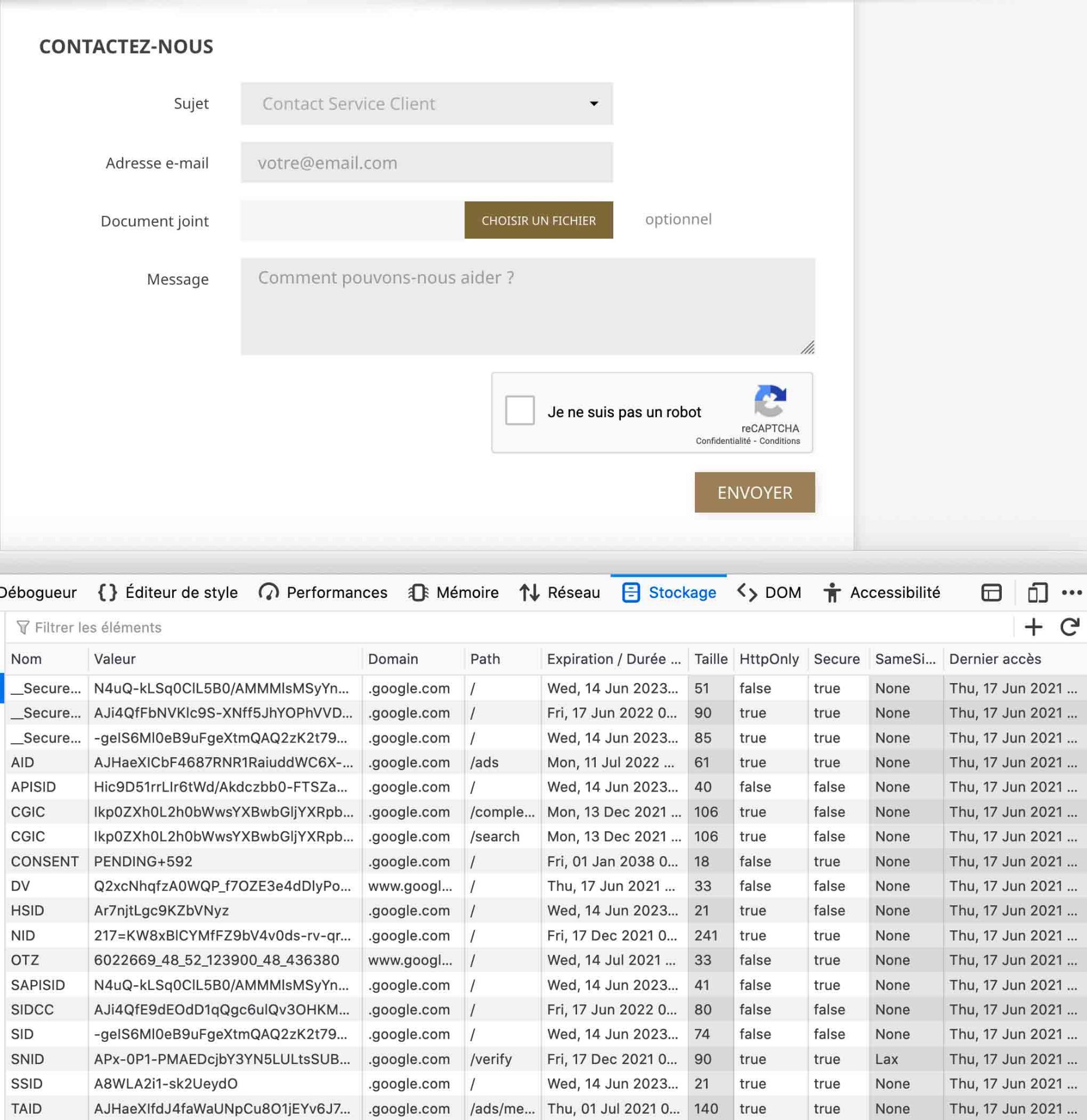Sort by the Dernier accès column header
This screenshot has height=1120, width=1087.
click(1015, 659)
